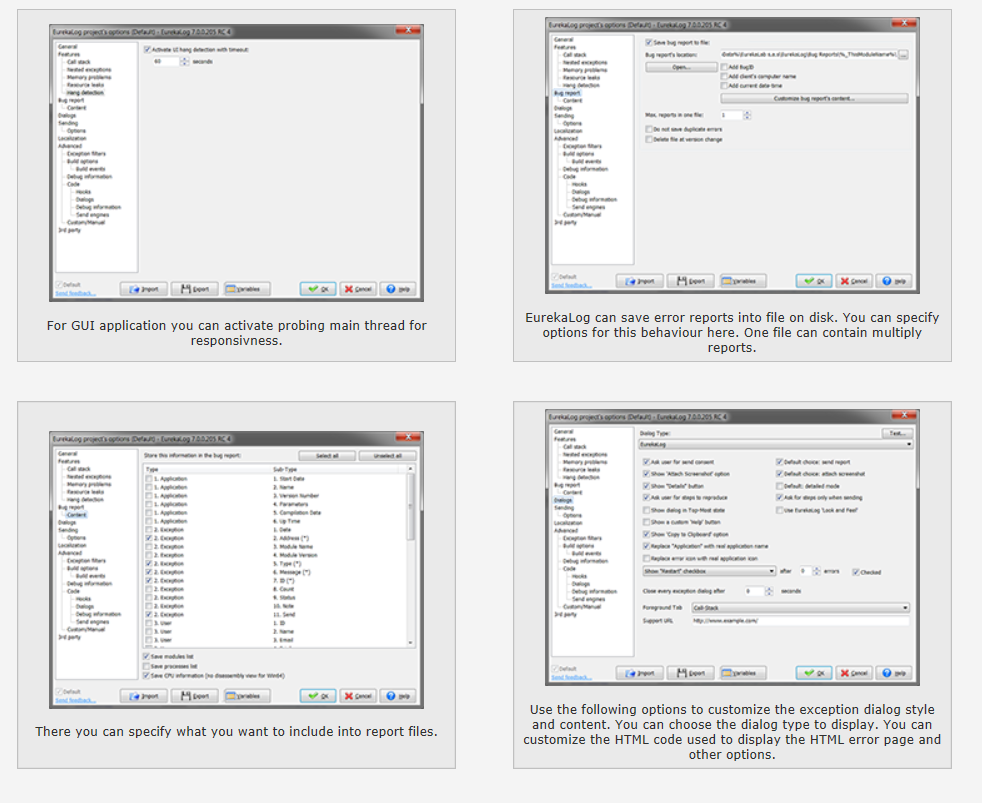
Task: Open the Foreground Tab dropdown showing Call-Stack
Action: [800, 608]
